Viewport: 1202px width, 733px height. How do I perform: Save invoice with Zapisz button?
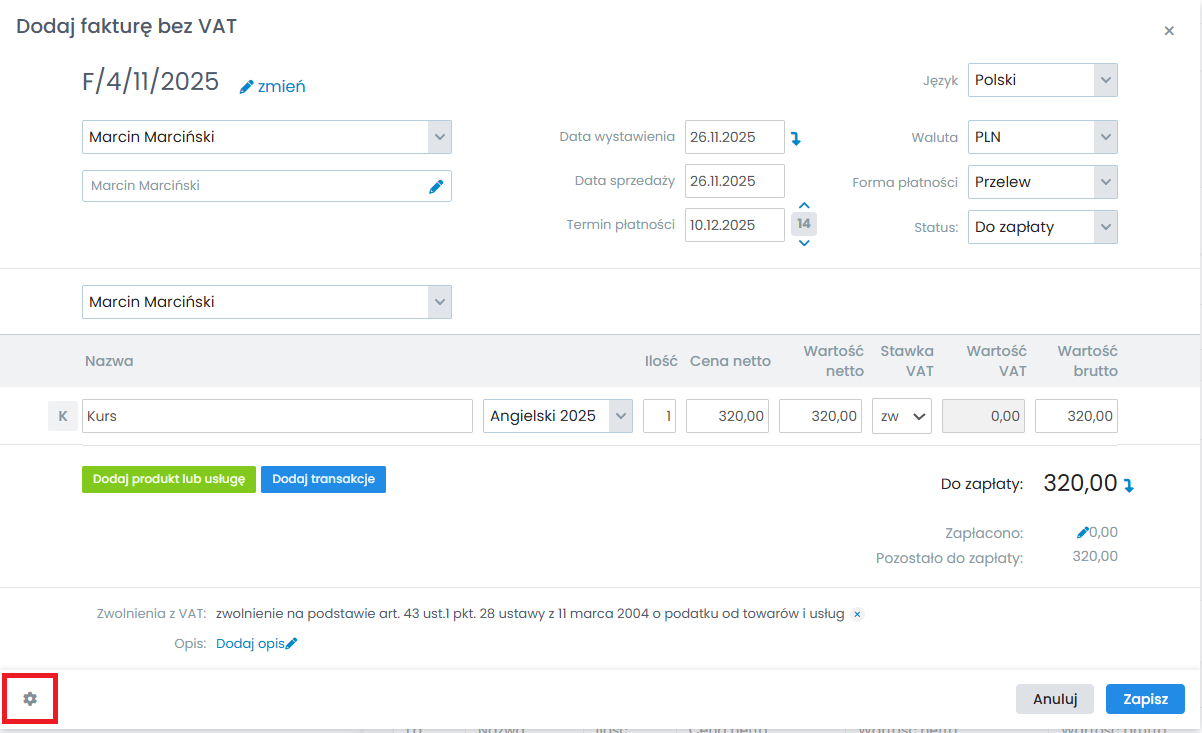pyautogui.click(x=1145, y=699)
